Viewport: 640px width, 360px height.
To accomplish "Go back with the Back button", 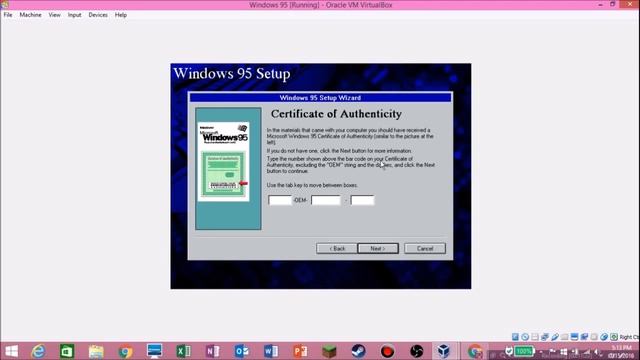I will [x=337, y=248].
